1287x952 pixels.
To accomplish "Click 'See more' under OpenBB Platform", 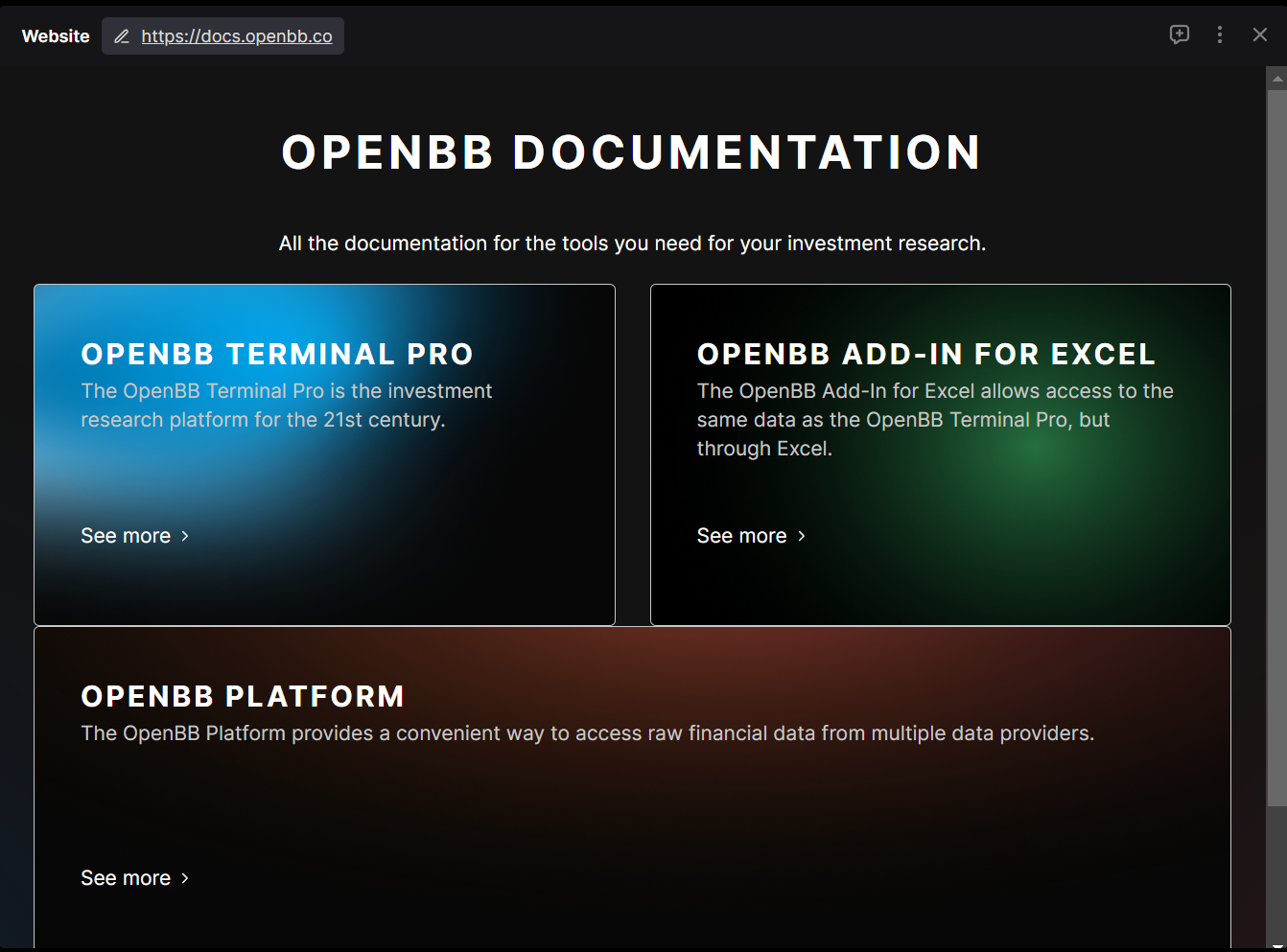I will pyautogui.click(x=126, y=878).
